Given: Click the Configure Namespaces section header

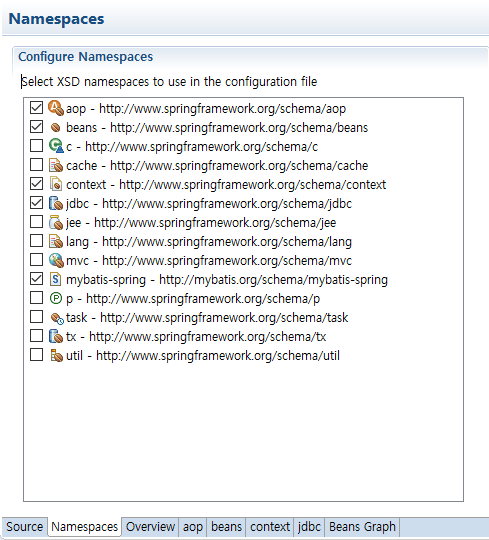Looking at the screenshot, I should (x=85, y=56).
